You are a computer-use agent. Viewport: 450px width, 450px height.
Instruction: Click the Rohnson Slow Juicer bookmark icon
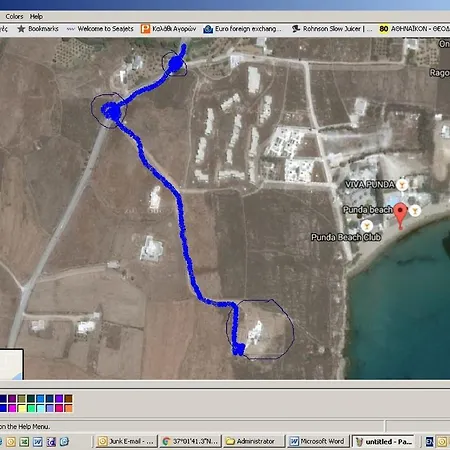[296, 29]
